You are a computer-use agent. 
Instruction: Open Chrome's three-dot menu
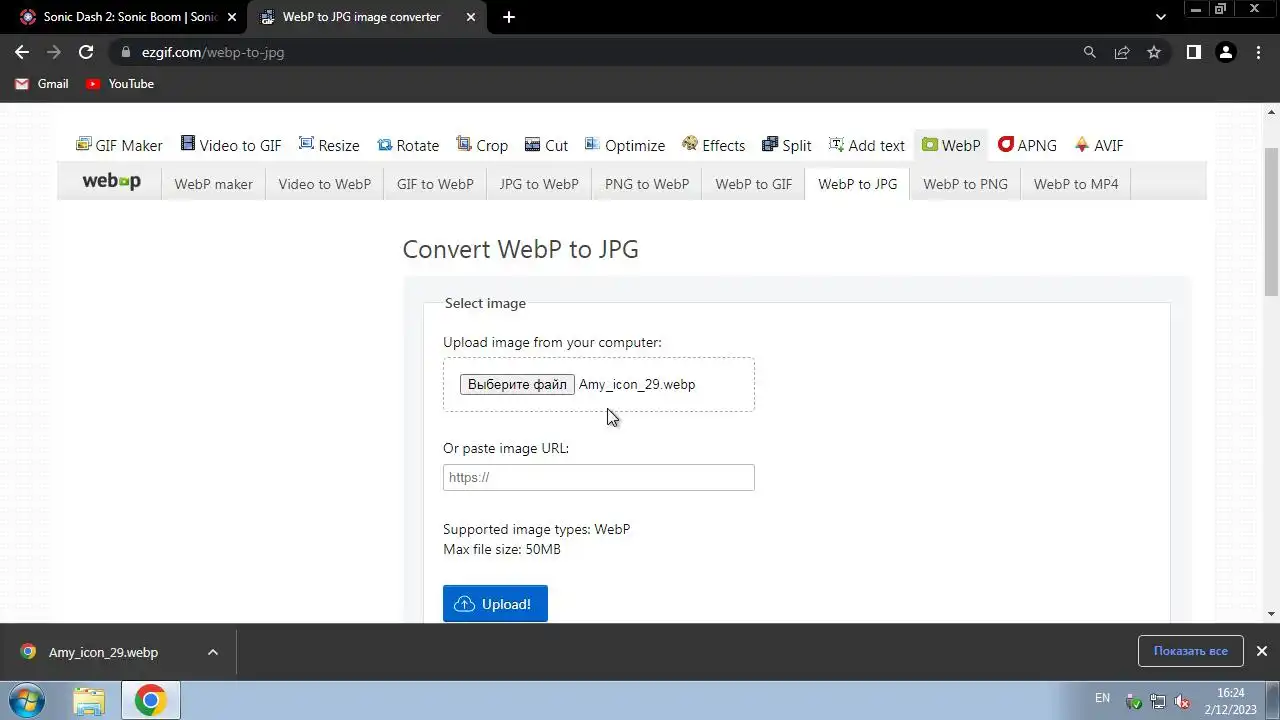[x=1258, y=52]
